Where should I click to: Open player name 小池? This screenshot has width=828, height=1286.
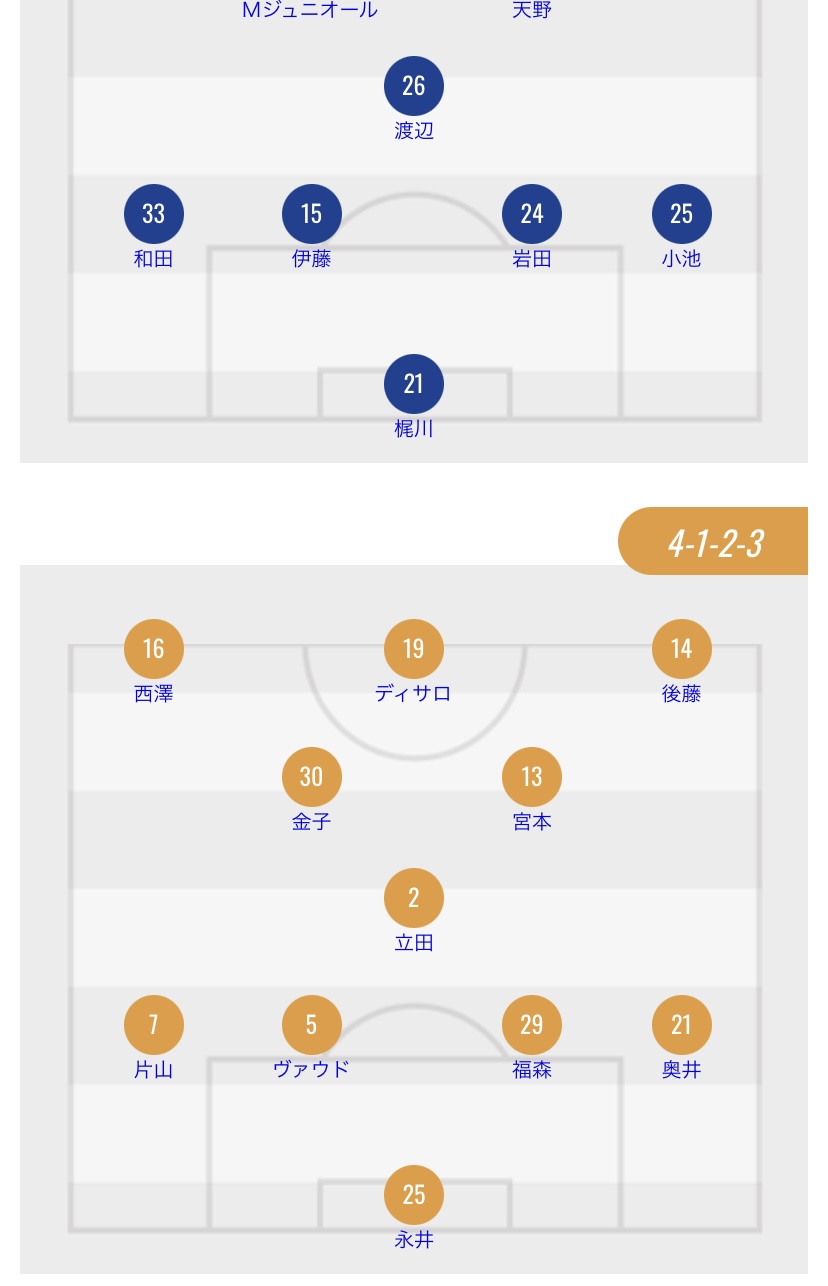coord(681,259)
